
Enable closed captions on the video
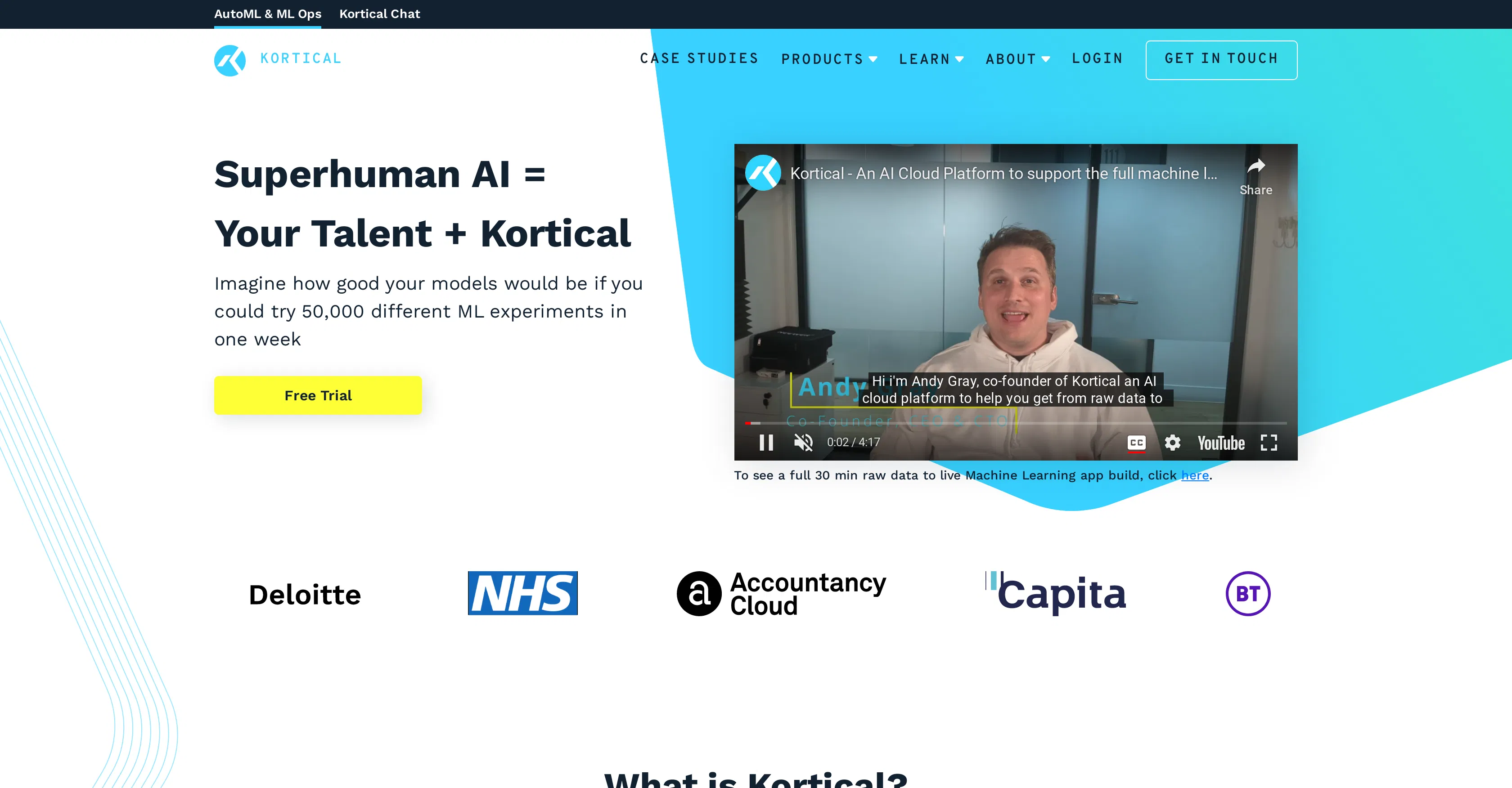tap(1135, 443)
